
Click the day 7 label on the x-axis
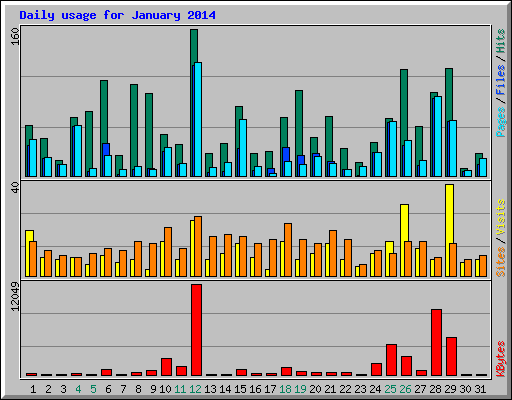tap(124, 389)
